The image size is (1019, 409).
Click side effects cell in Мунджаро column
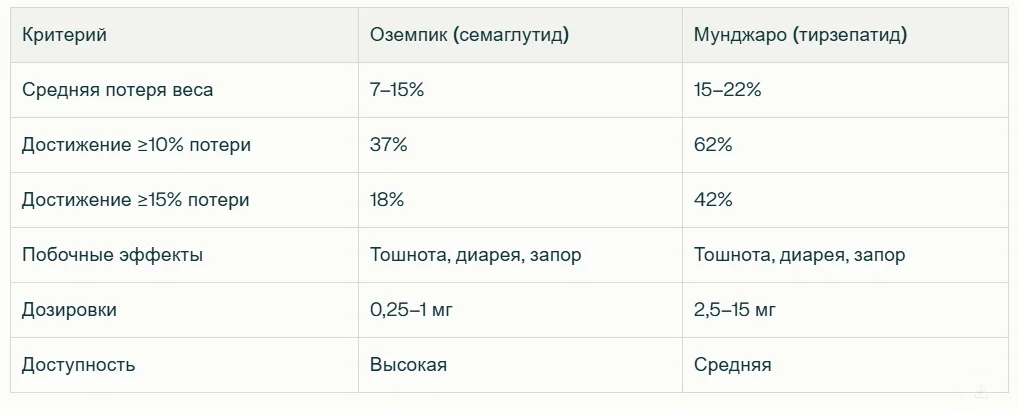click(799, 255)
